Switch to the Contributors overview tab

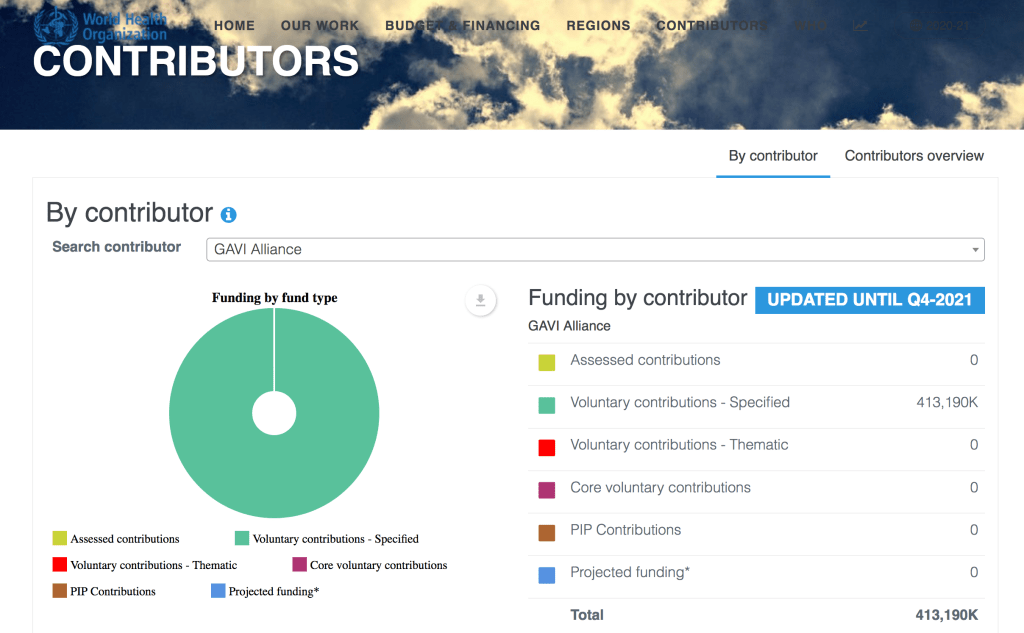coord(914,156)
